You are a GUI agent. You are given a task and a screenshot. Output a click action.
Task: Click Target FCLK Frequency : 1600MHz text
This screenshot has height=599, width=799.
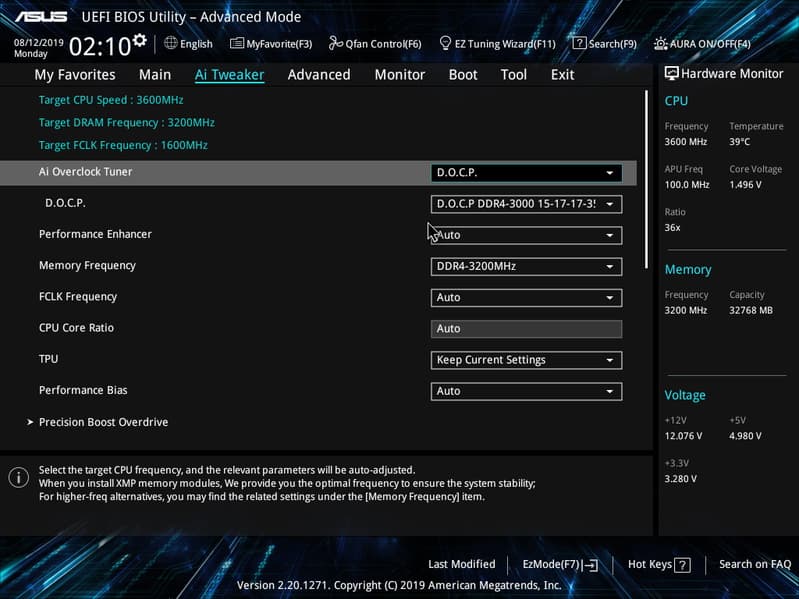pyautogui.click(x=123, y=145)
